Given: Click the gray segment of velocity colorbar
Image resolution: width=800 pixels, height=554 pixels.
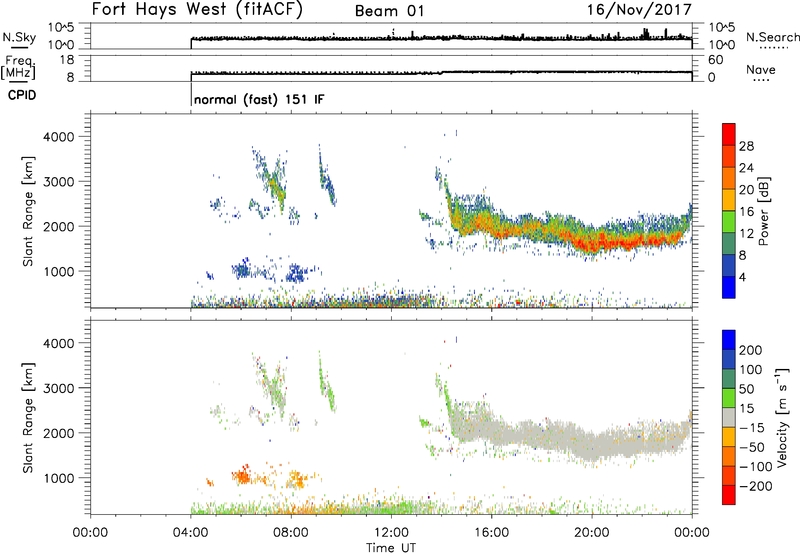Looking at the screenshot, I should (x=729, y=417).
